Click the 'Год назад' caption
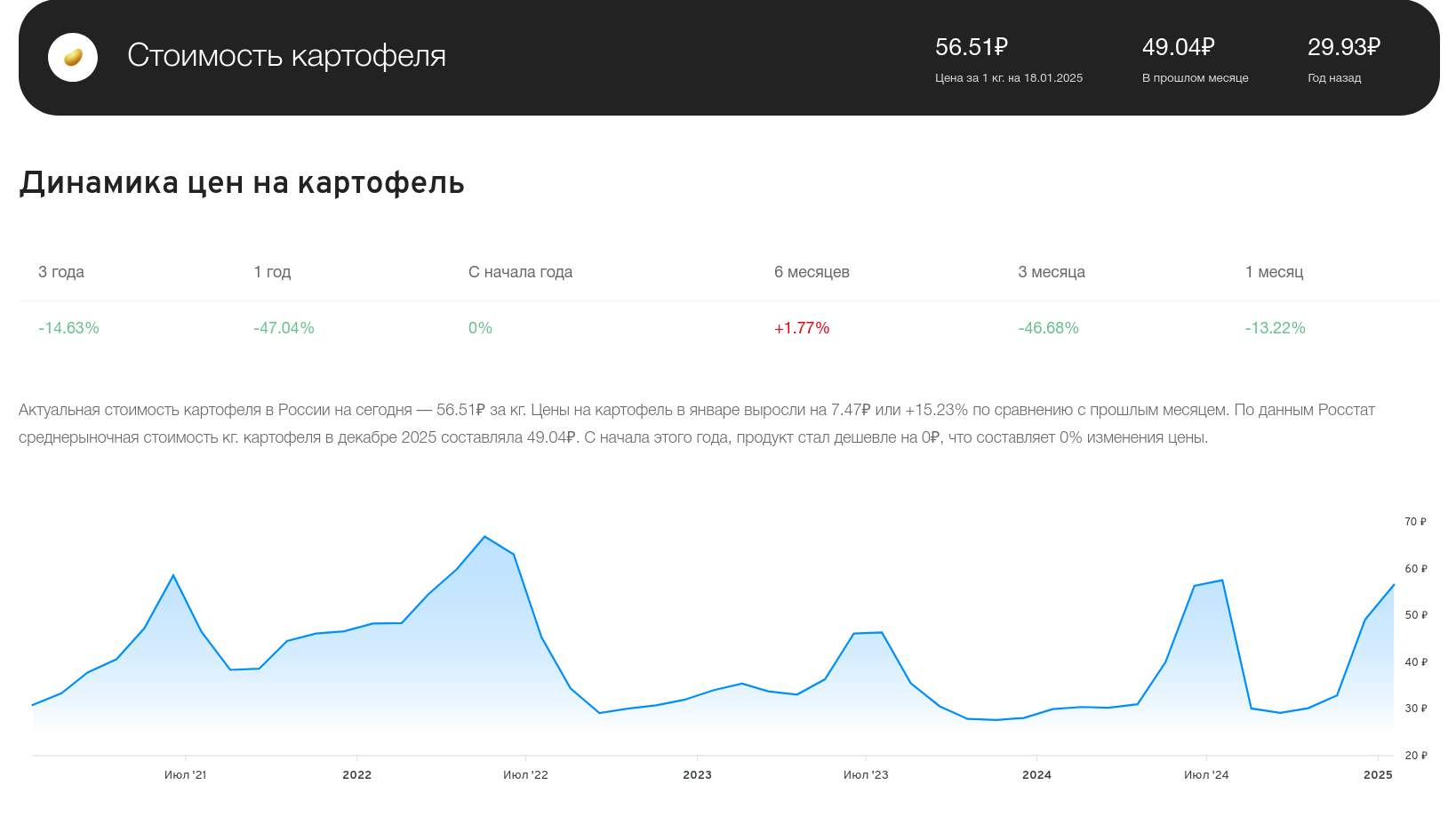This screenshot has width=1456, height=833. [x=1334, y=78]
